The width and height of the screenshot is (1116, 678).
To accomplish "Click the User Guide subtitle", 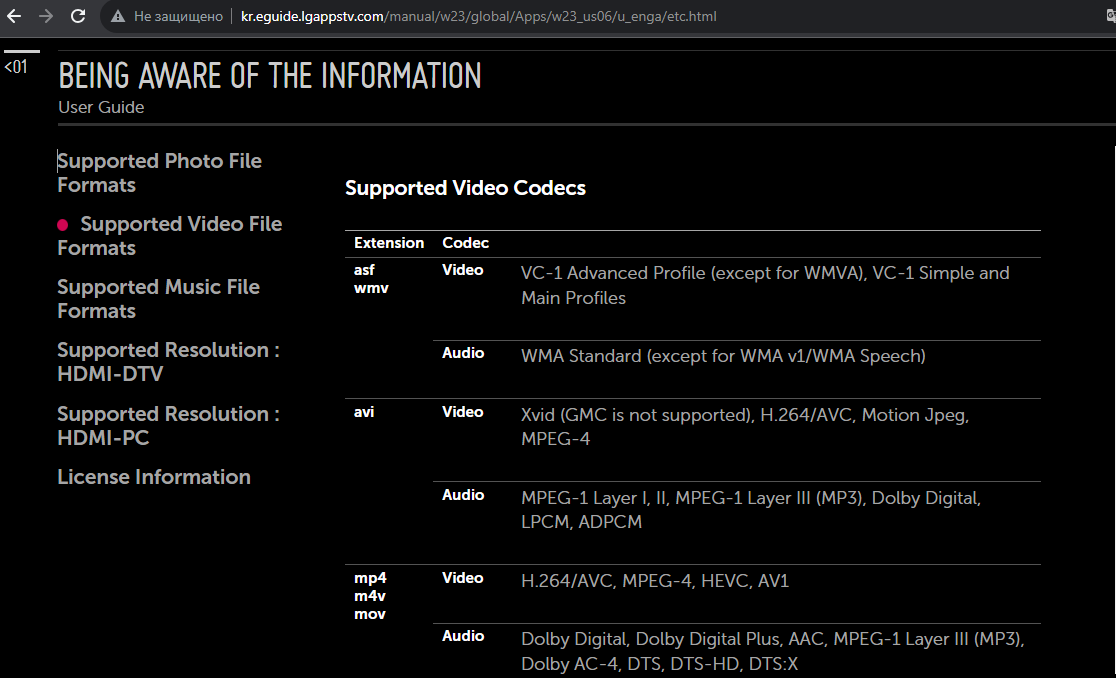I will point(101,107).
